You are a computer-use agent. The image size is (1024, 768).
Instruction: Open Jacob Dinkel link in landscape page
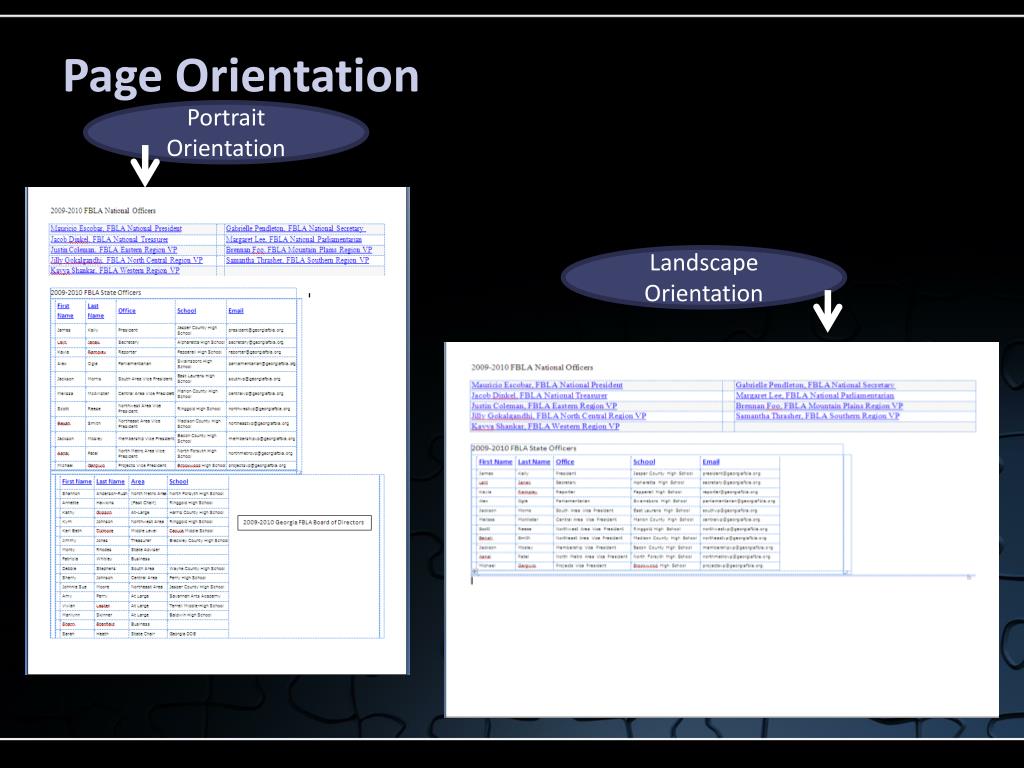[539, 396]
